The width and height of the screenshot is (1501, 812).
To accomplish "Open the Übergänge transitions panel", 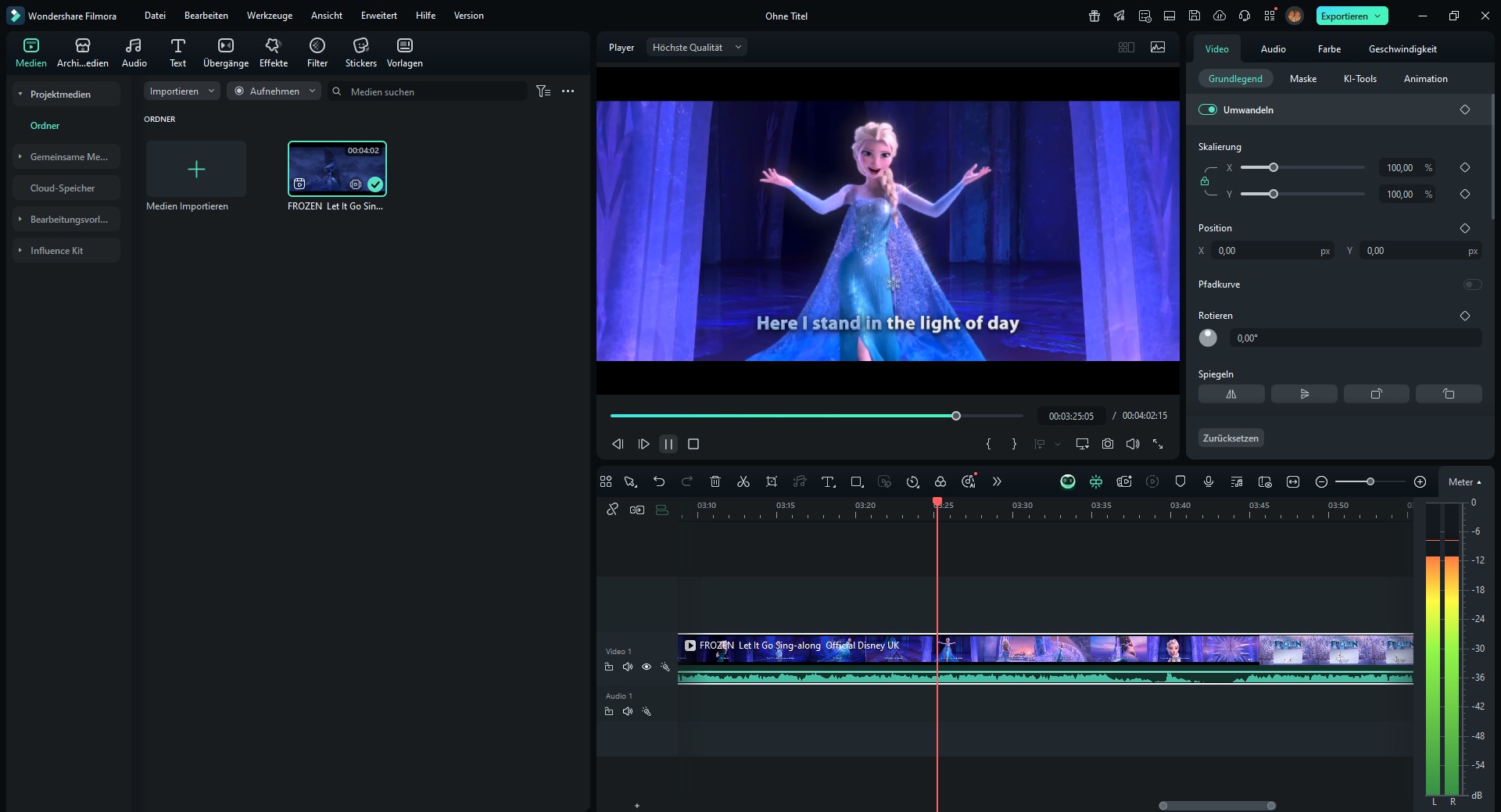I will 226,52.
